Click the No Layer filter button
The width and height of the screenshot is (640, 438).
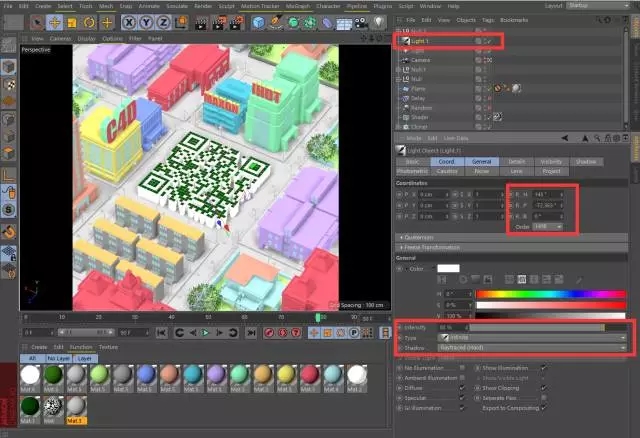pos(59,357)
